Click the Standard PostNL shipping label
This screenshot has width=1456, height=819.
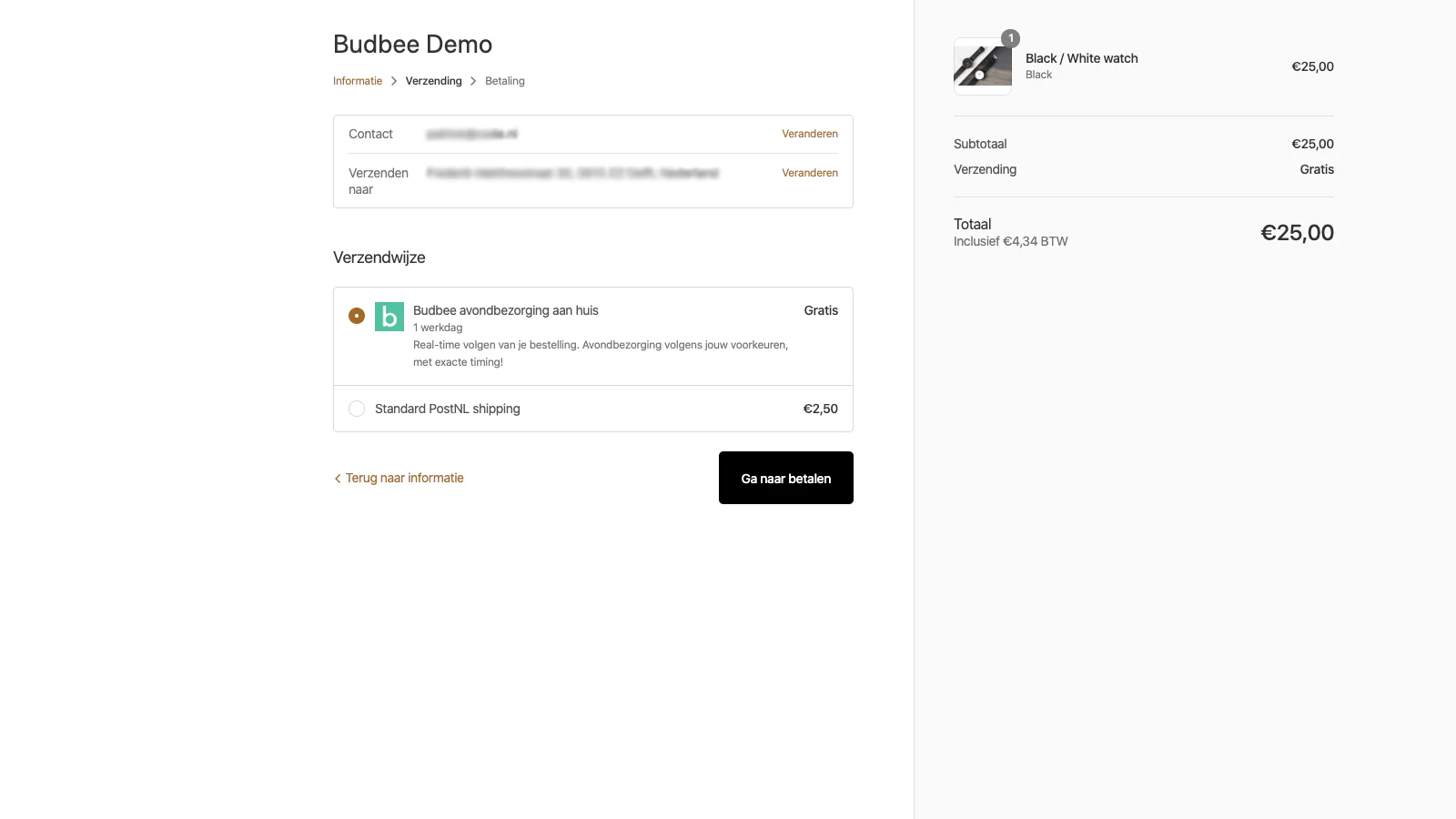click(448, 409)
